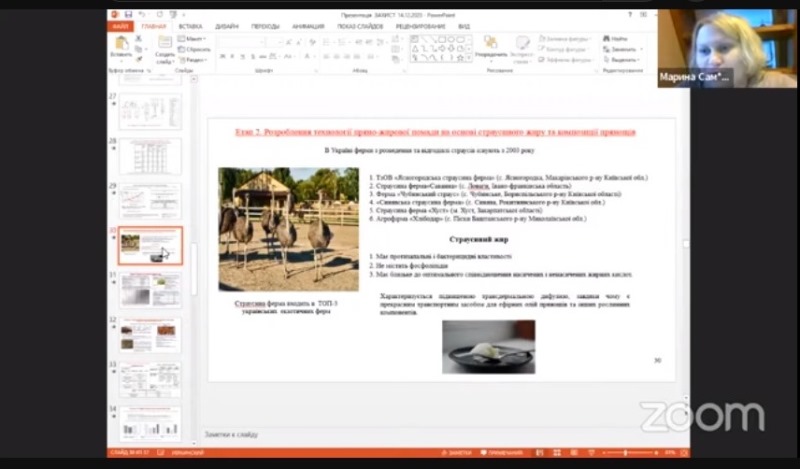
Task: Click the Reset (Сбросить) slide button
Action: (x=196, y=48)
